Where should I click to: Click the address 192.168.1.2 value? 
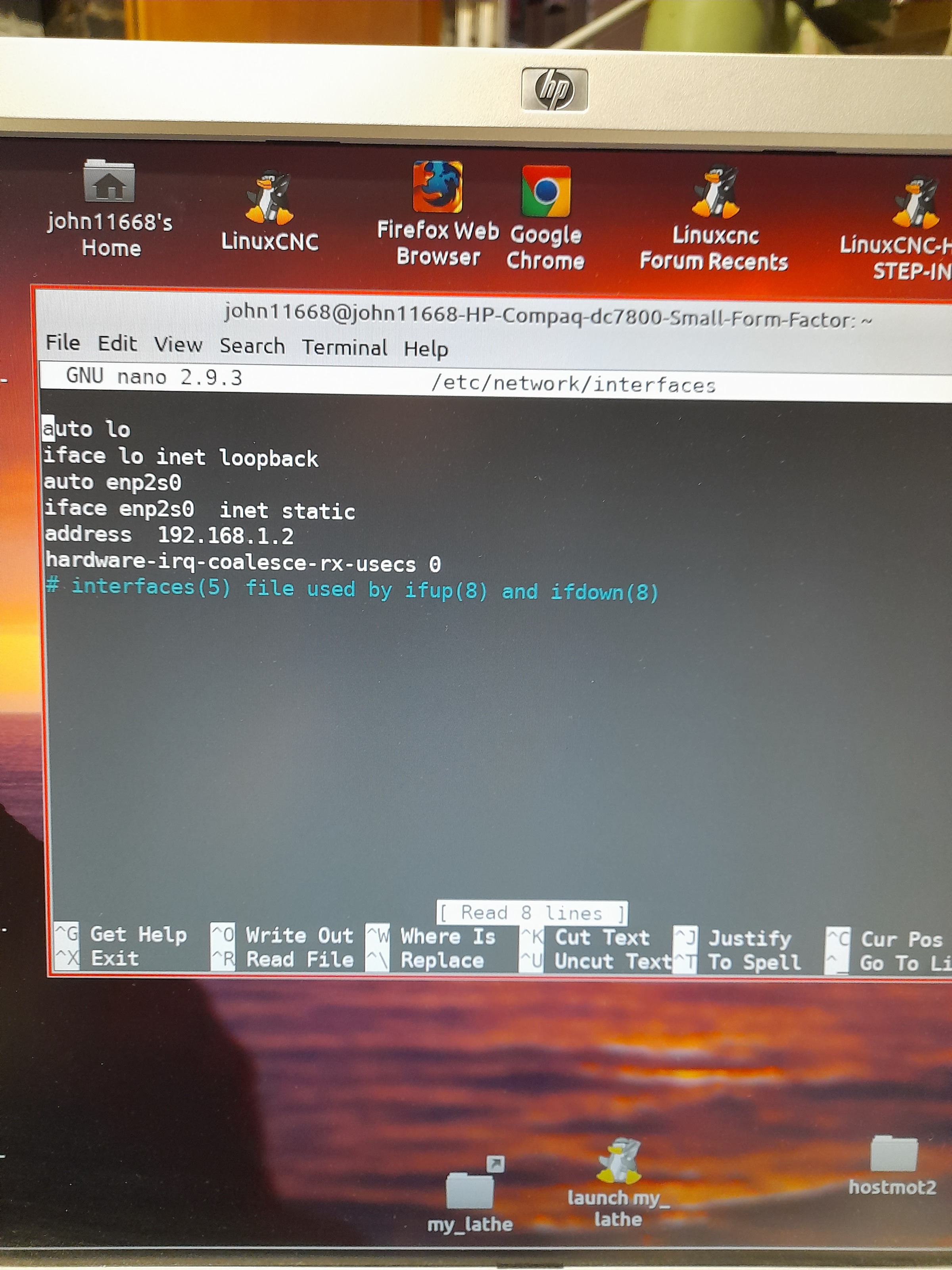coord(226,536)
